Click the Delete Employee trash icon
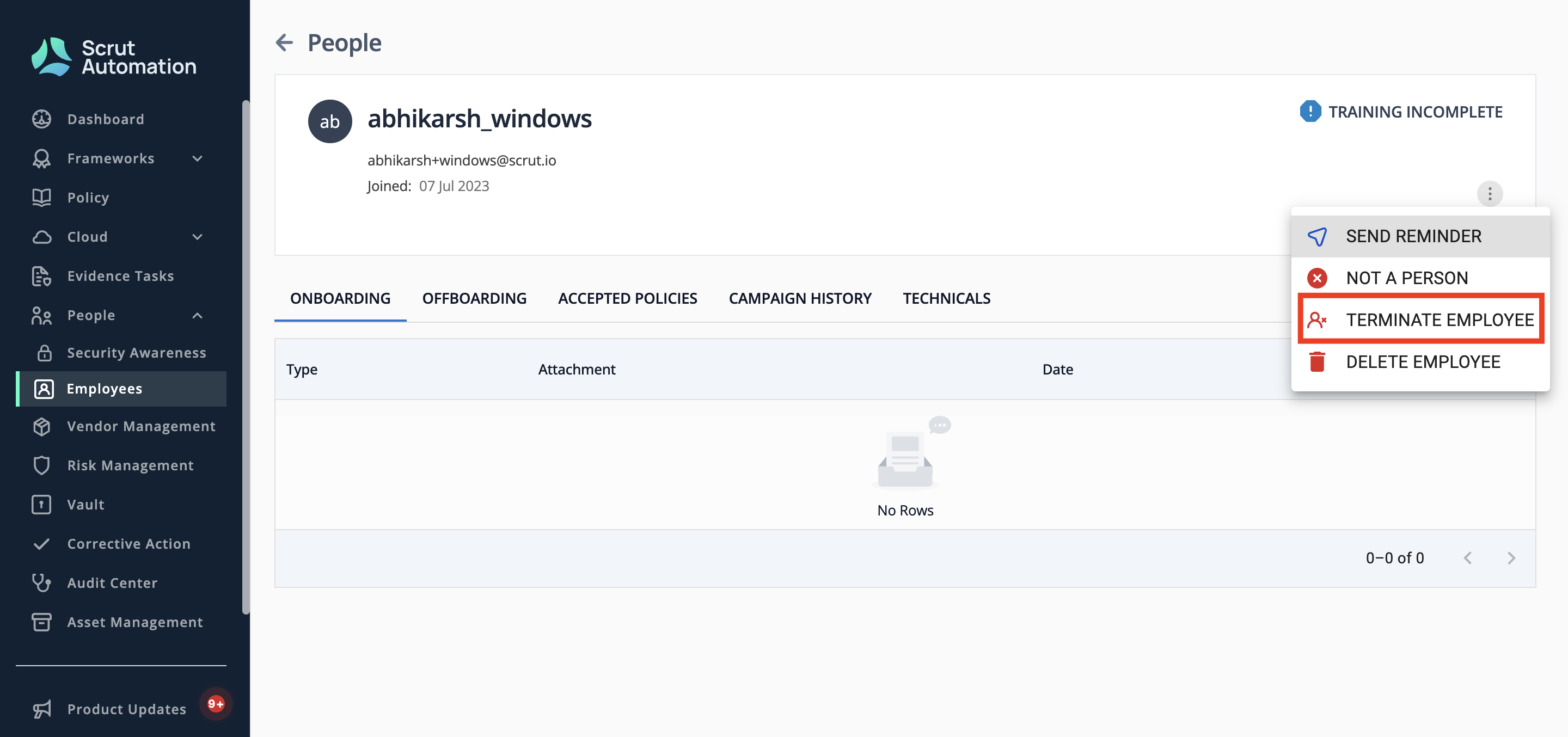This screenshot has height=737, width=1568. point(1317,362)
